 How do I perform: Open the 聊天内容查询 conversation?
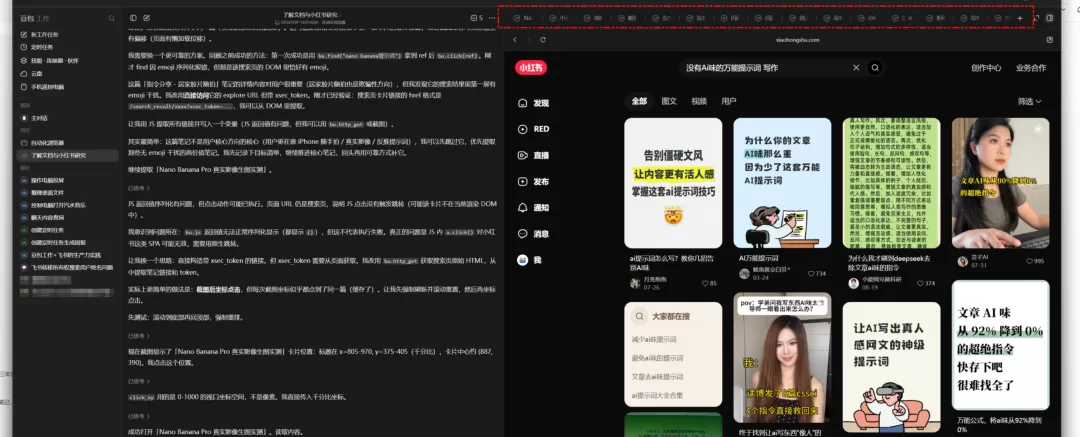(42, 217)
